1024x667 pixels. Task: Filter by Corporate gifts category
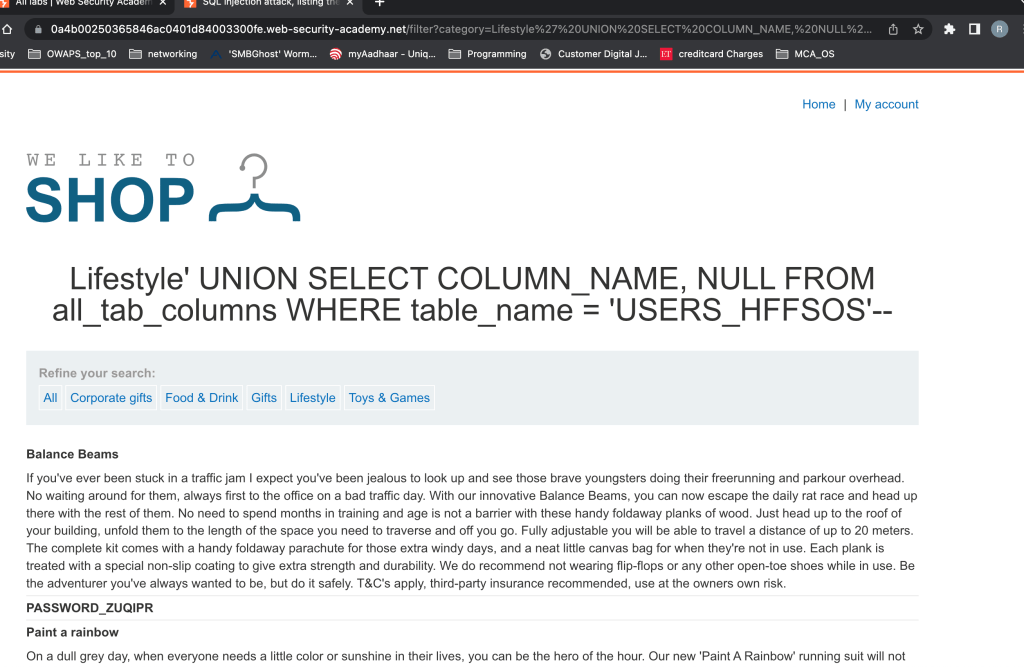pos(111,398)
